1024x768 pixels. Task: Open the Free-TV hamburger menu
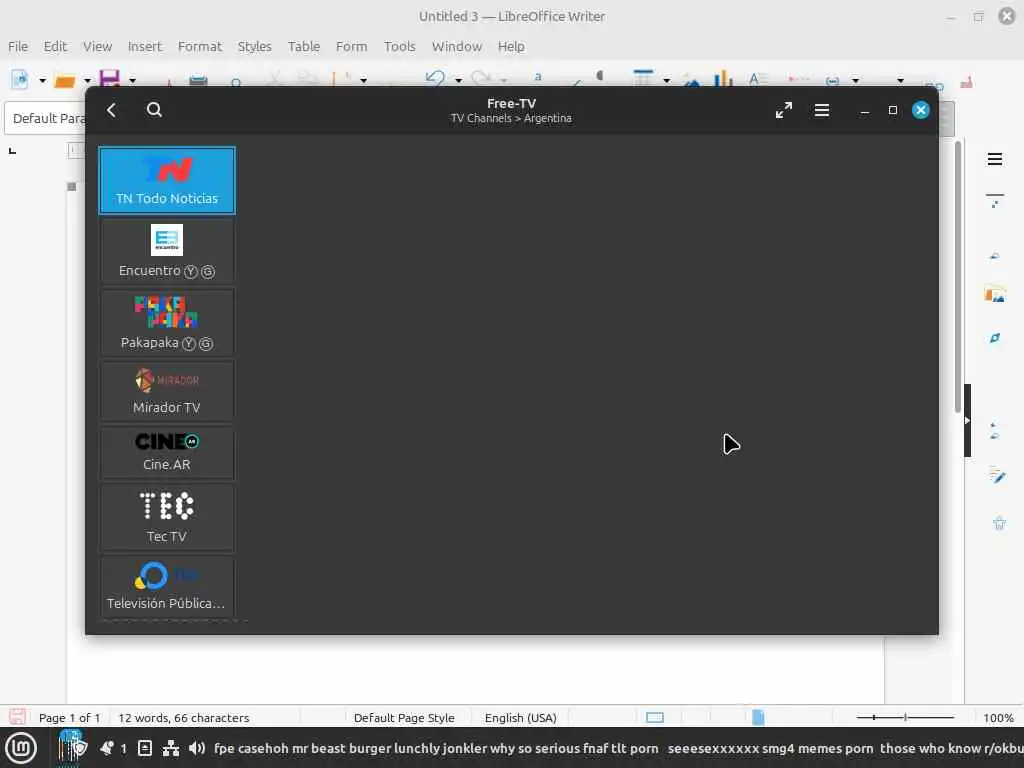point(822,110)
